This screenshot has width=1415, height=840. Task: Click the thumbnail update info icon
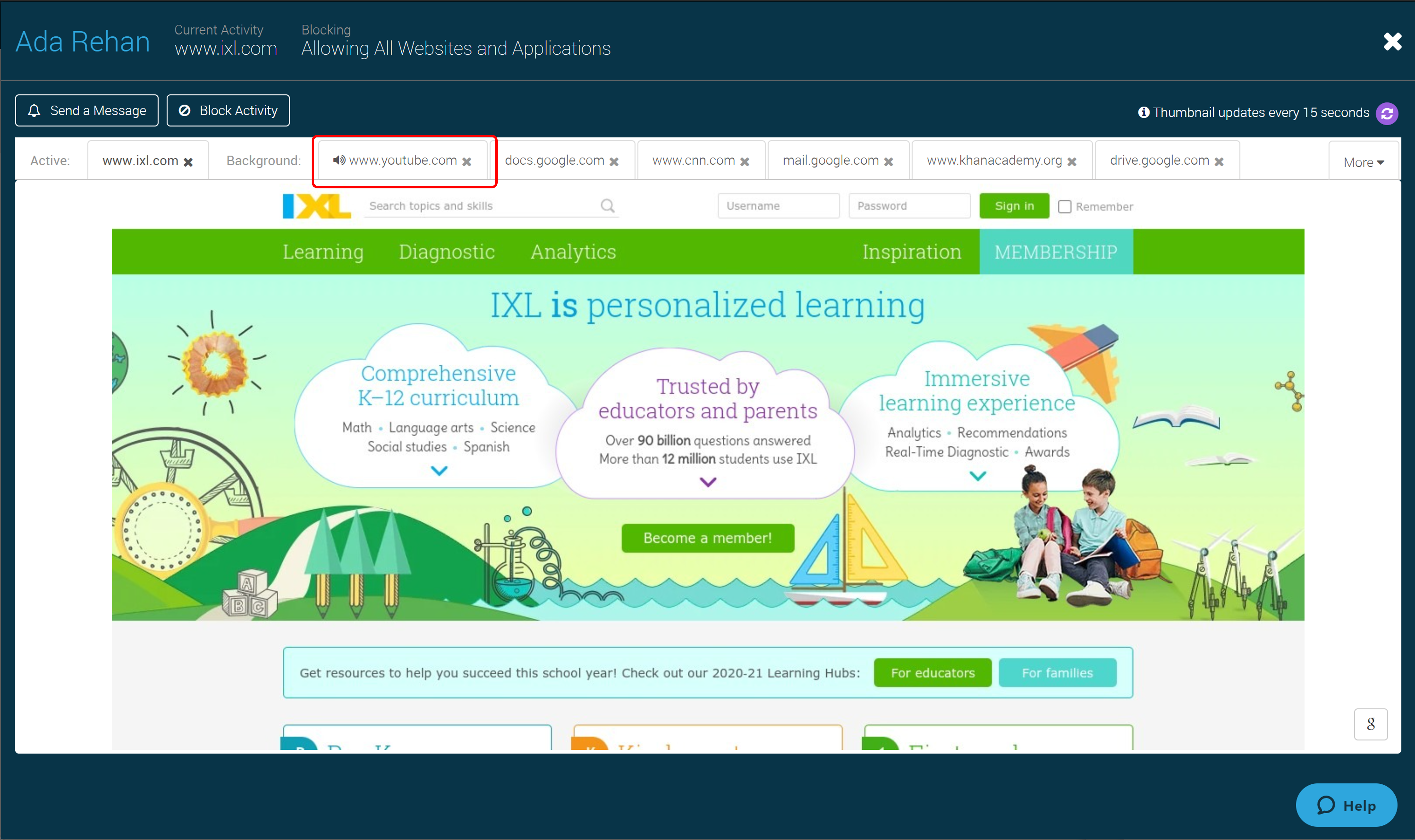pyautogui.click(x=1143, y=113)
